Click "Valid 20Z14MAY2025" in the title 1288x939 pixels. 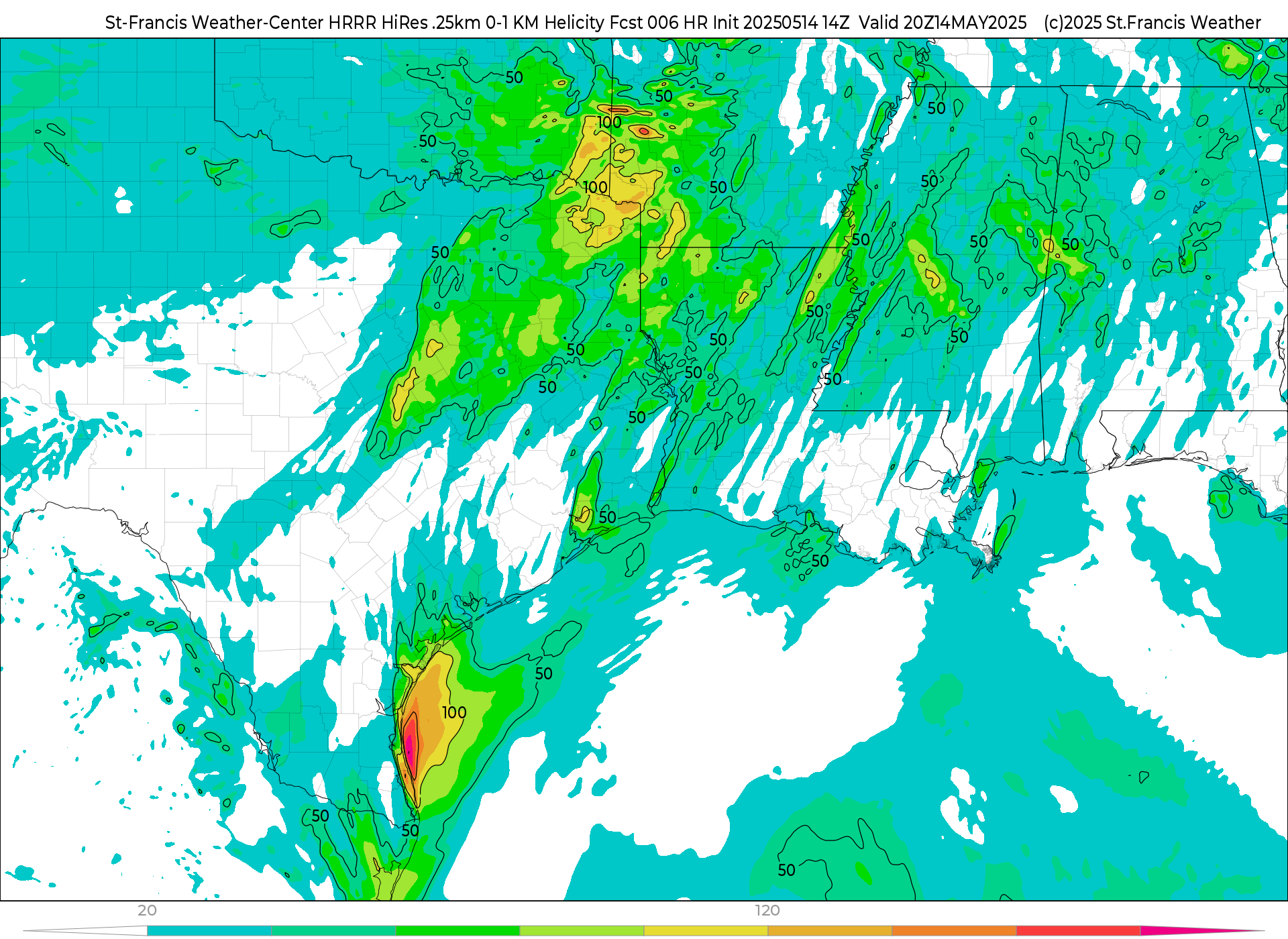943,23
